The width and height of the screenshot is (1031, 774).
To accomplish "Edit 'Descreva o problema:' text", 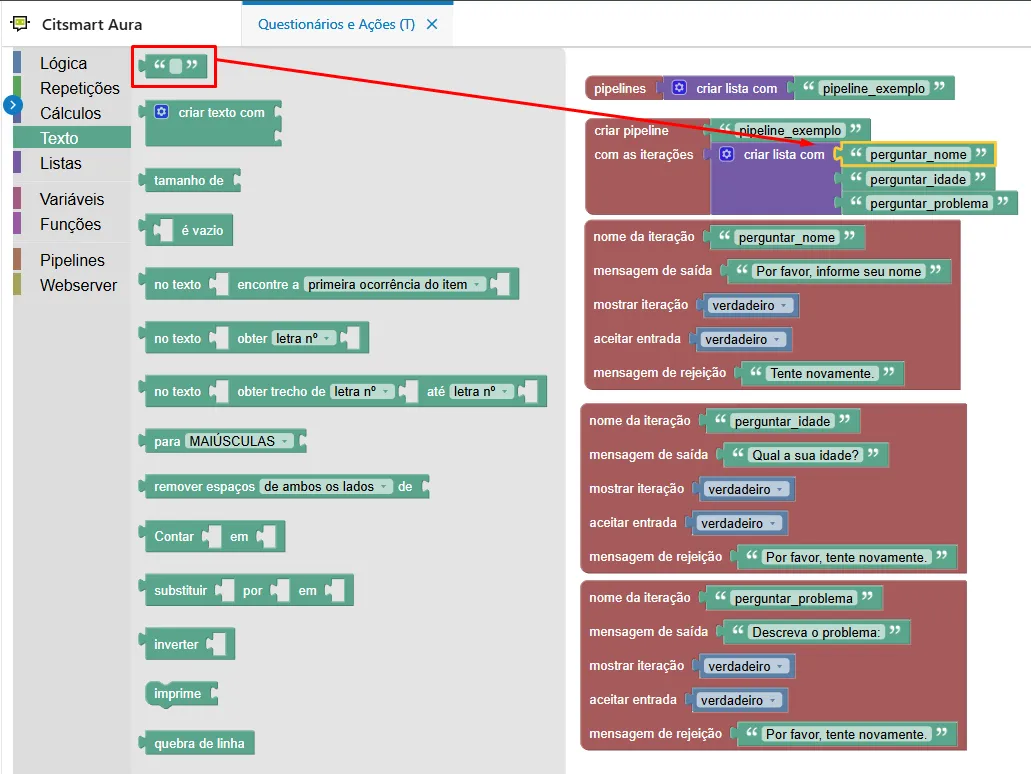I will click(816, 632).
